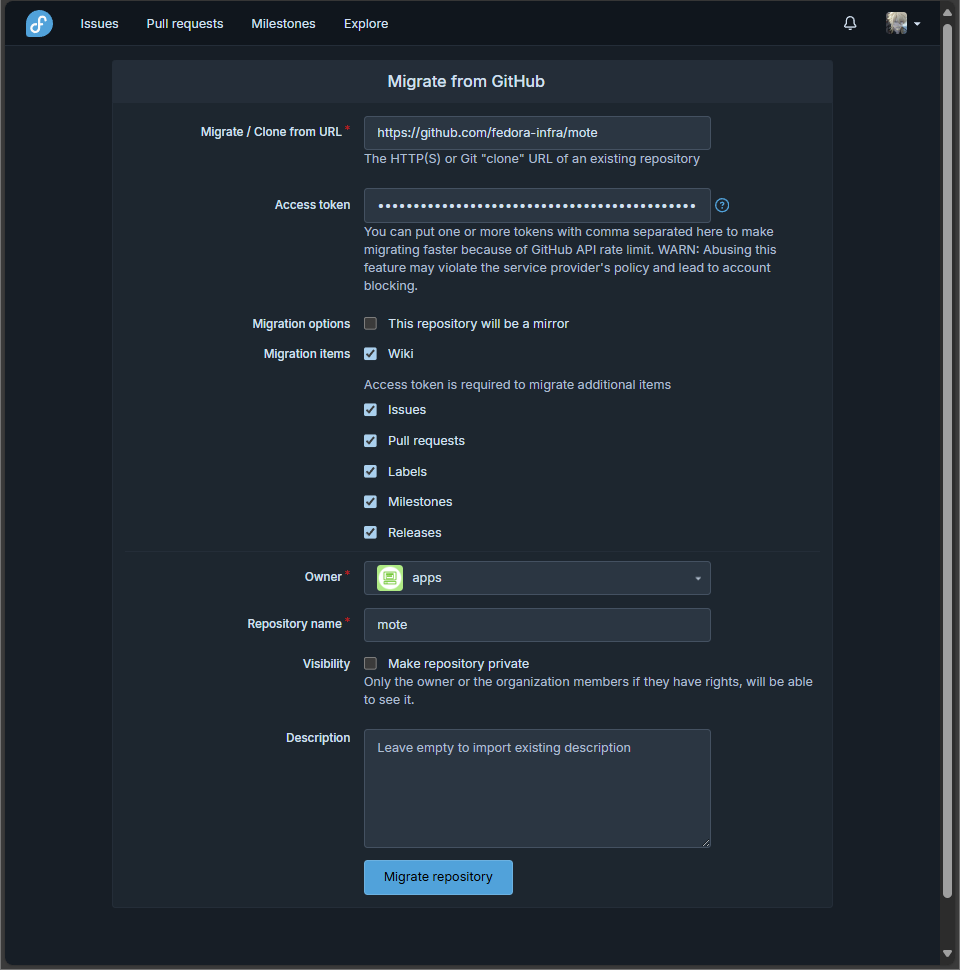This screenshot has width=960, height=970.
Task: Click the page vertical scrollbar
Action: coord(947,460)
